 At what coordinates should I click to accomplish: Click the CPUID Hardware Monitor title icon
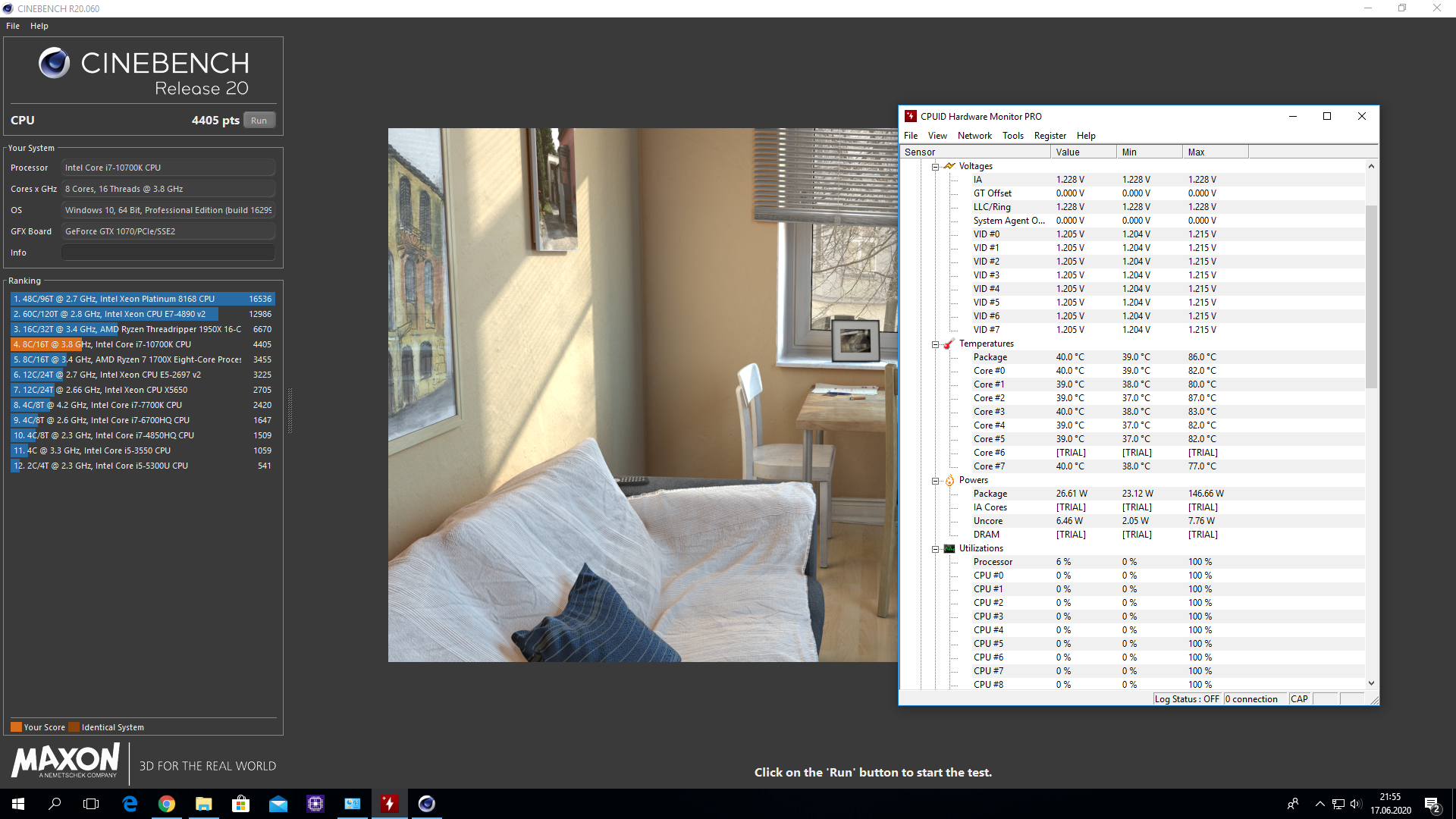click(911, 116)
